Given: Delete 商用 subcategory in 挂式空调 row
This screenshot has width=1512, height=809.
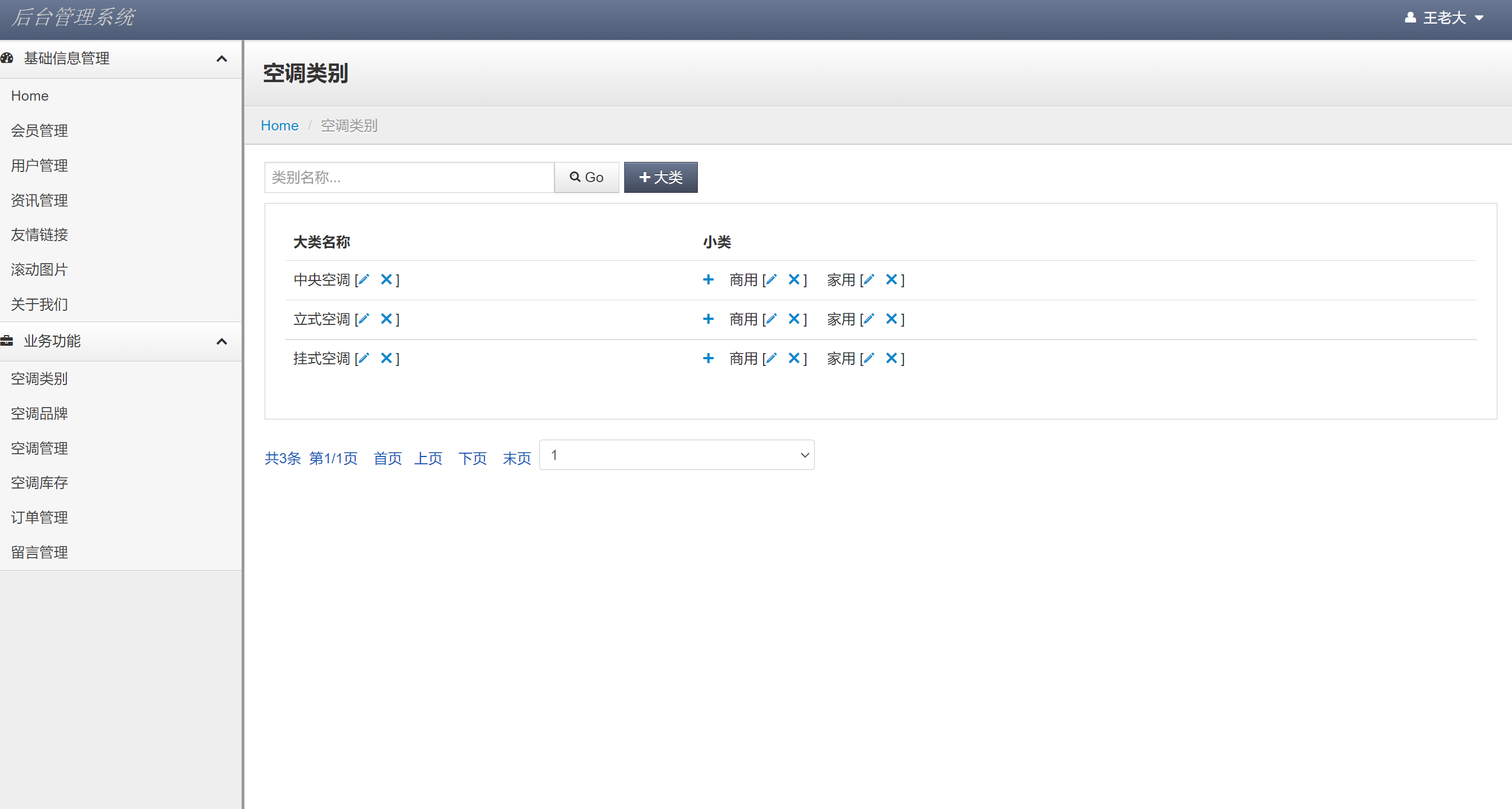Looking at the screenshot, I should (793, 358).
